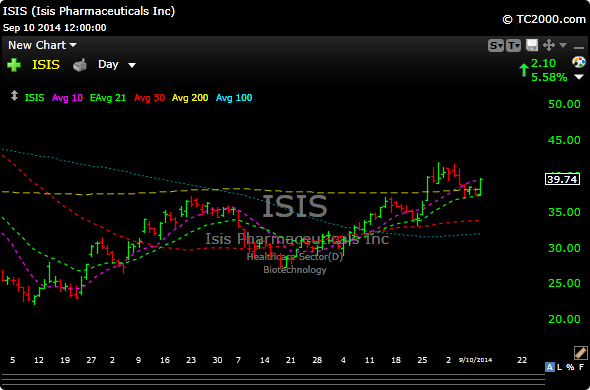Click the ISIS (Isis Pharmaceuticals Inc) title text
The width and height of the screenshot is (590, 390).
point(89,11)
